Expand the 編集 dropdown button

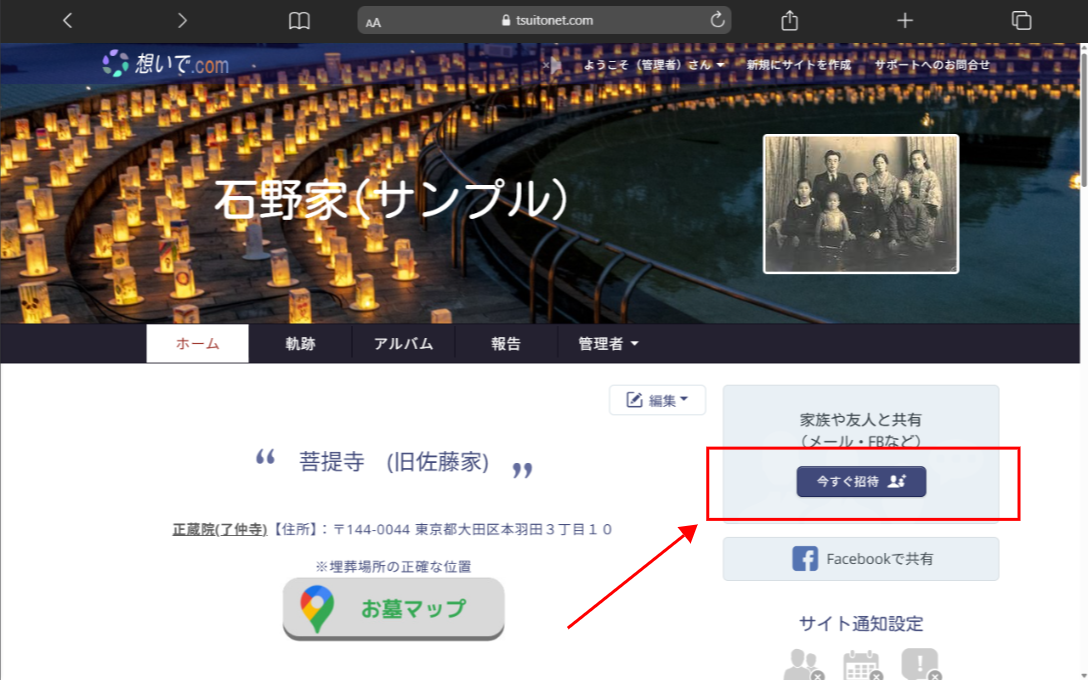pos(657,400)
